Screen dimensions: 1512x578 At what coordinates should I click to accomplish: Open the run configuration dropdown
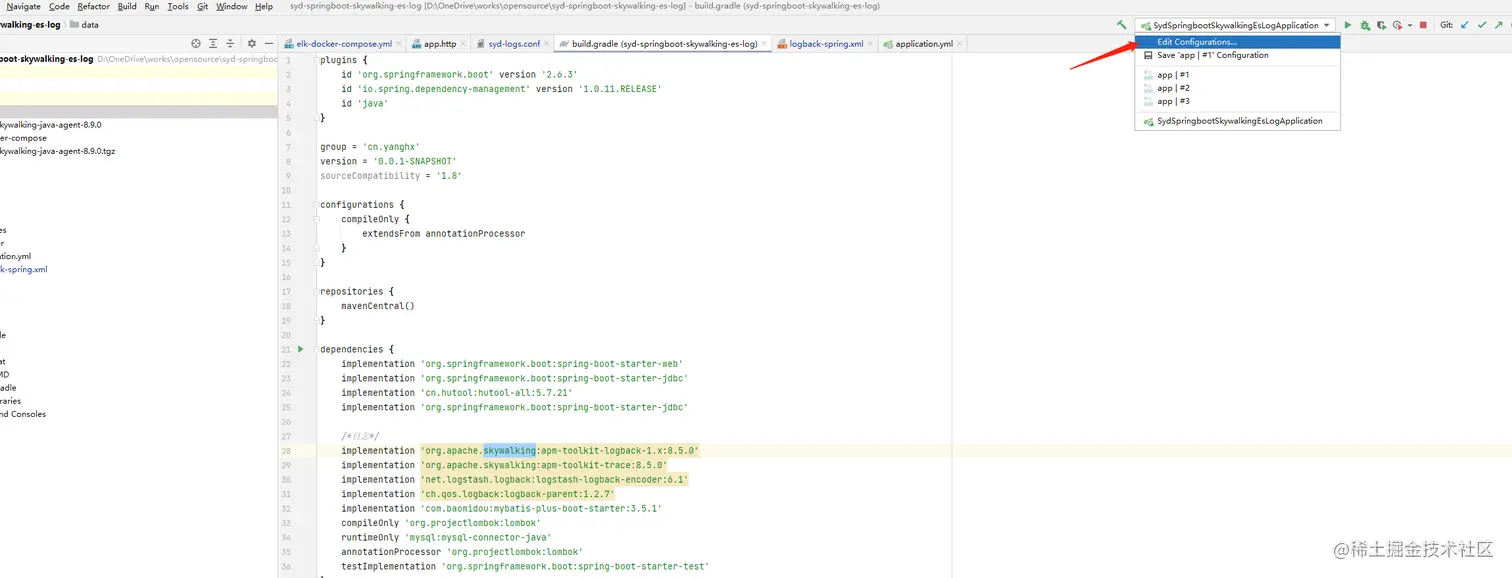coord(1235,25)
